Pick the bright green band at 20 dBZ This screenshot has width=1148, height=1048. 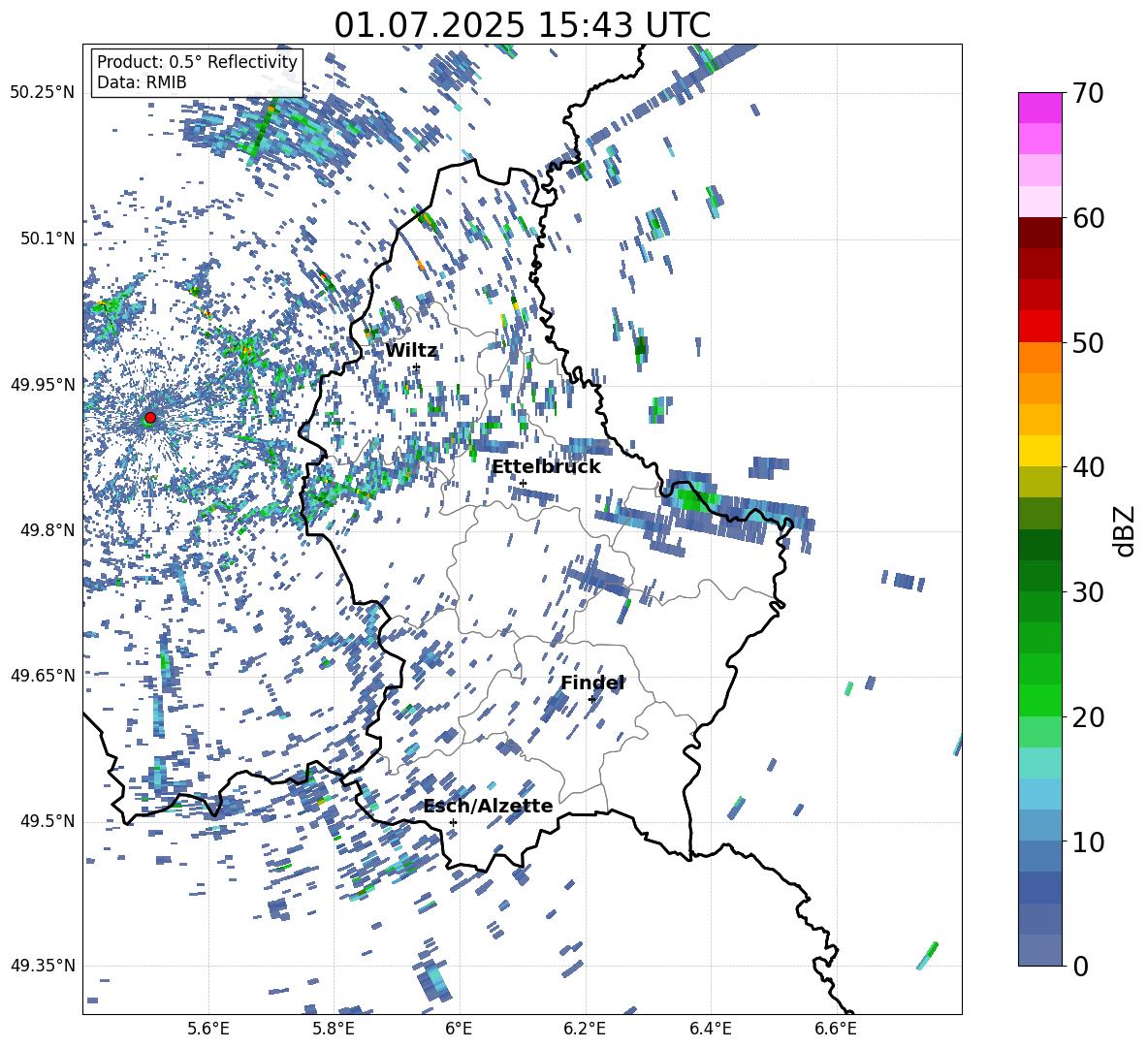coord(1040,700)
